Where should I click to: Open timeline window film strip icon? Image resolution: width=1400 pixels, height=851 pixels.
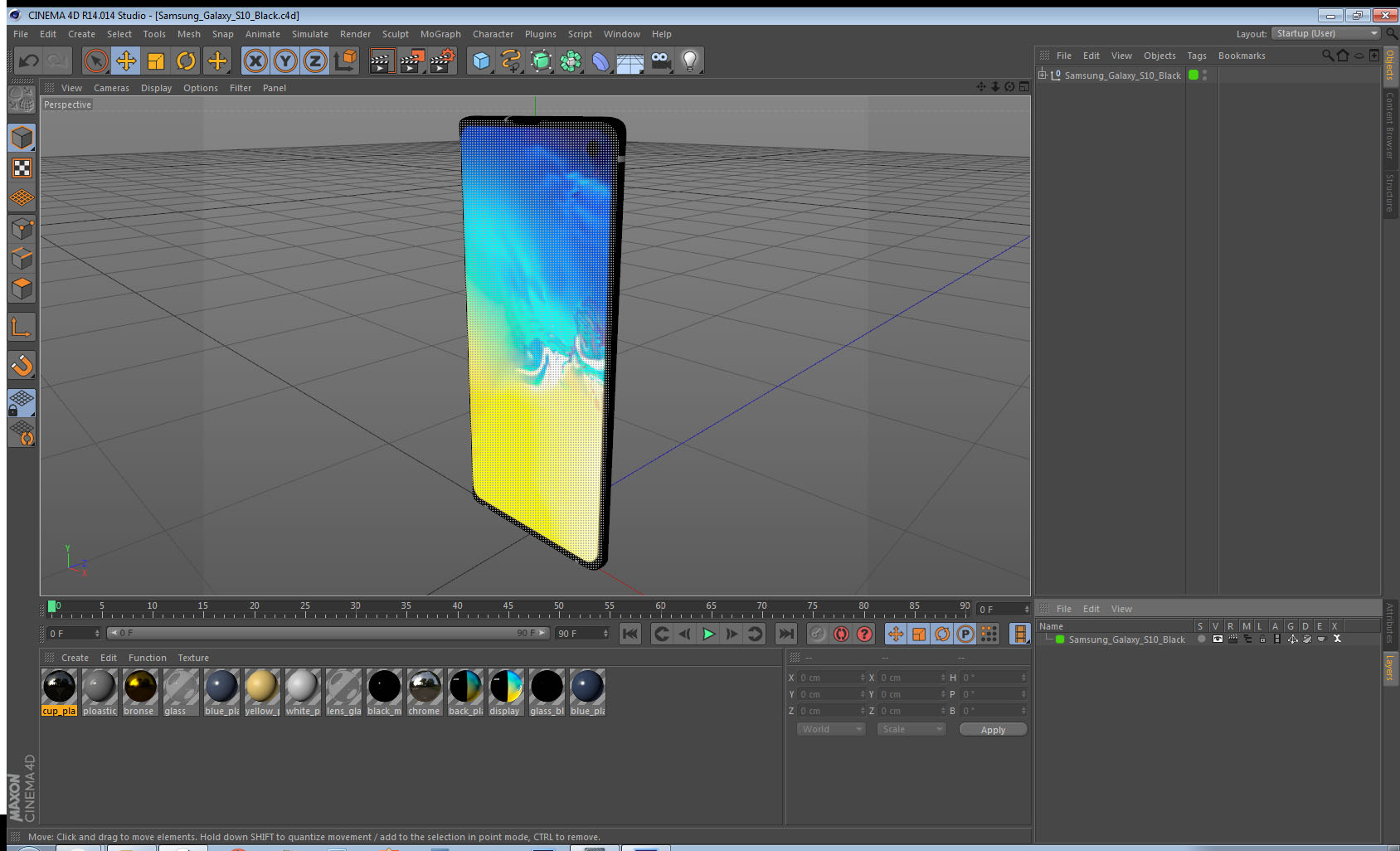(x=1019, y=634)
